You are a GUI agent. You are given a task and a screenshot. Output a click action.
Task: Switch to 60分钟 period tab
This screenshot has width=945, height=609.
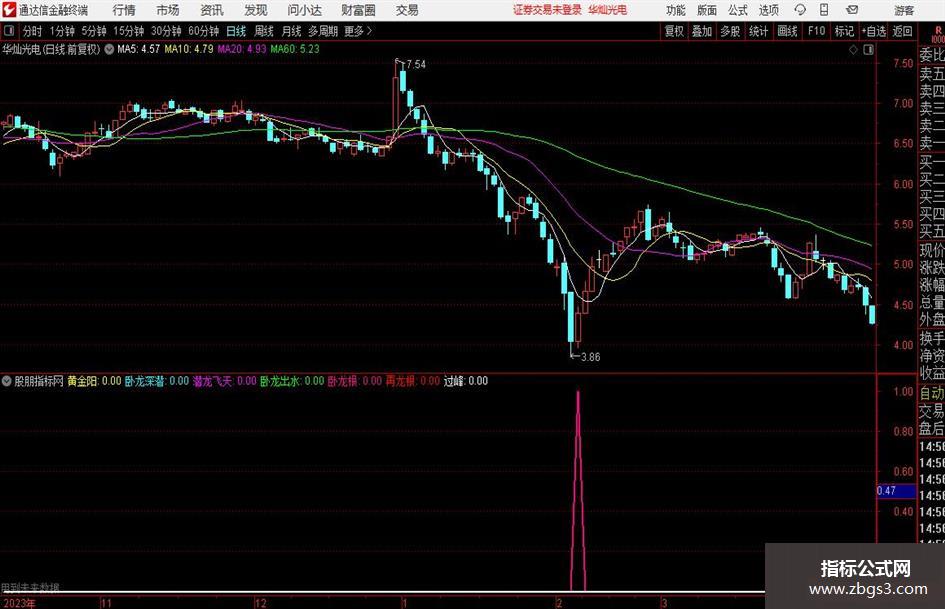click(204, 31)
